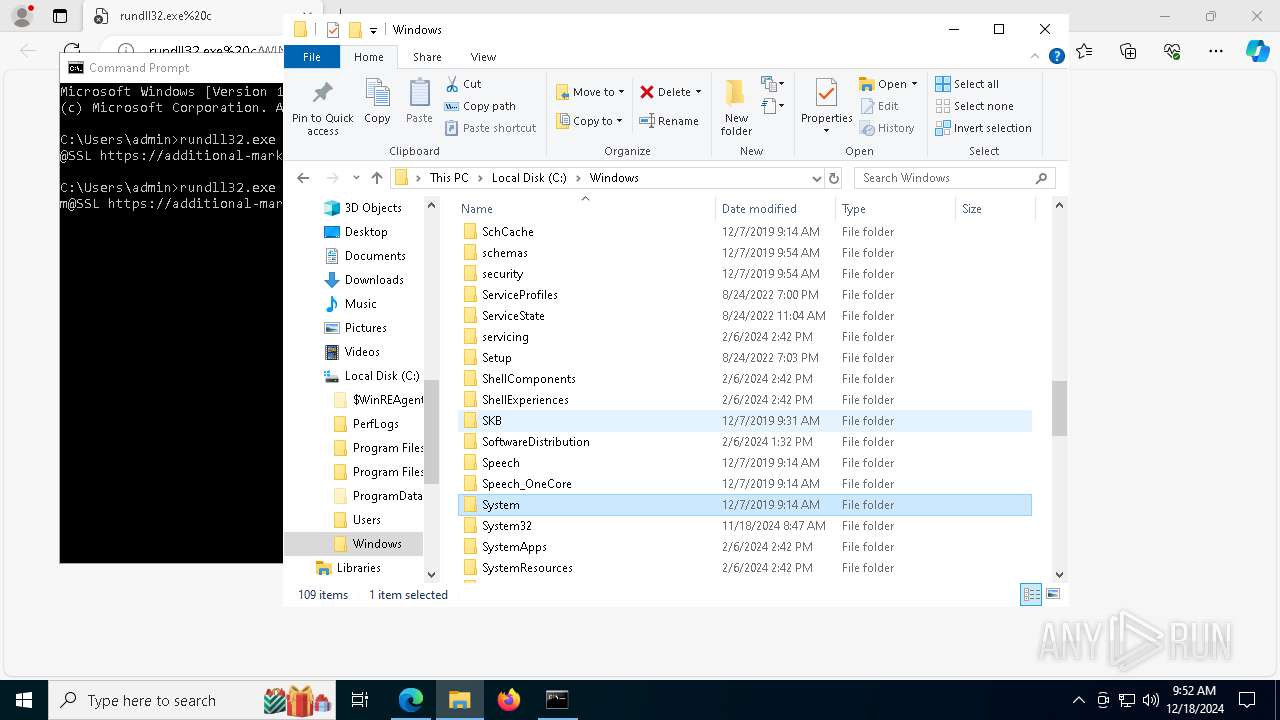Switch to the Share ribbon tab
Viewport: 1280px width, 720px height.
coord(427,57)
